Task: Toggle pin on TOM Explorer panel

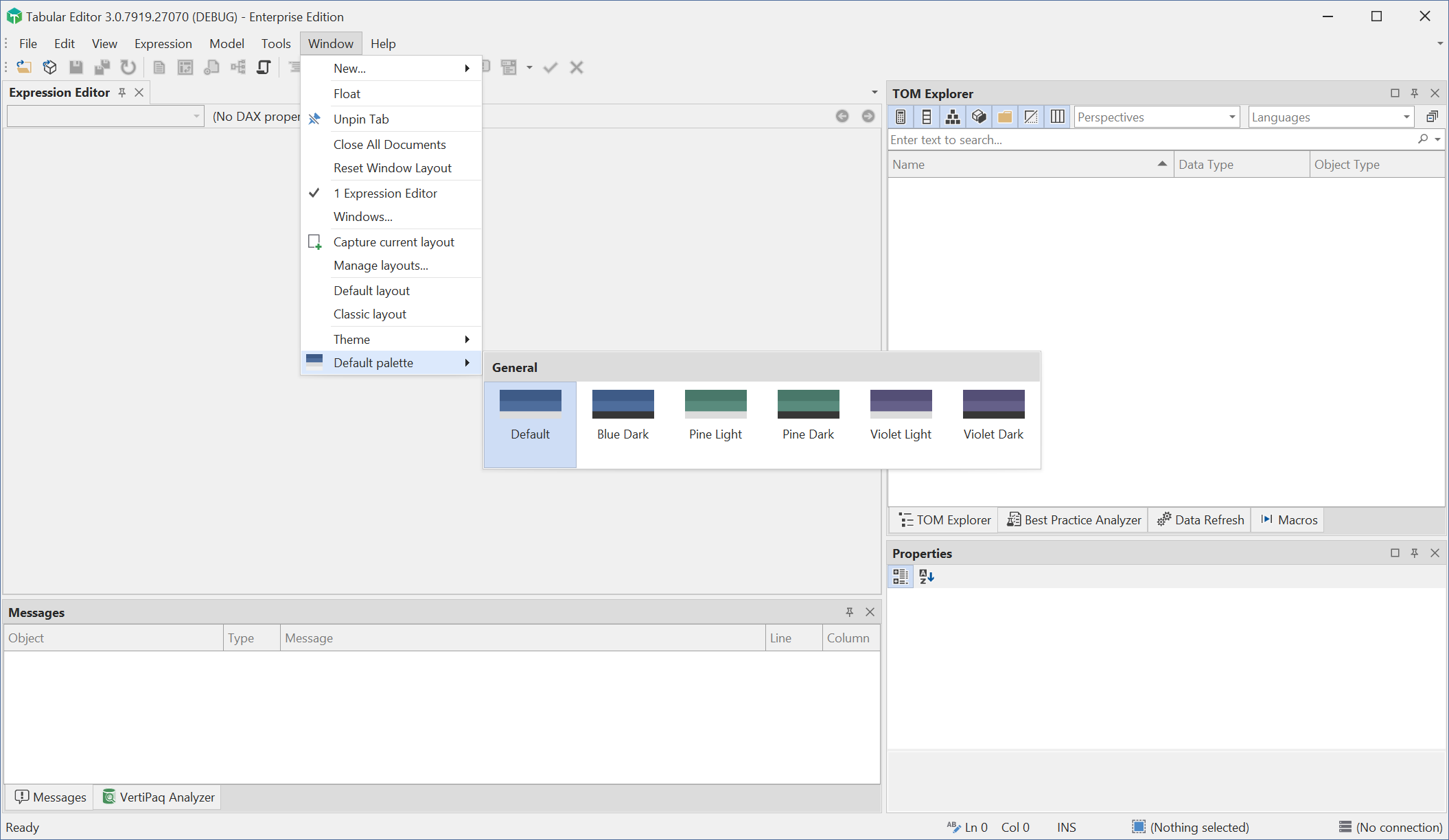Action: (1414, 93)
